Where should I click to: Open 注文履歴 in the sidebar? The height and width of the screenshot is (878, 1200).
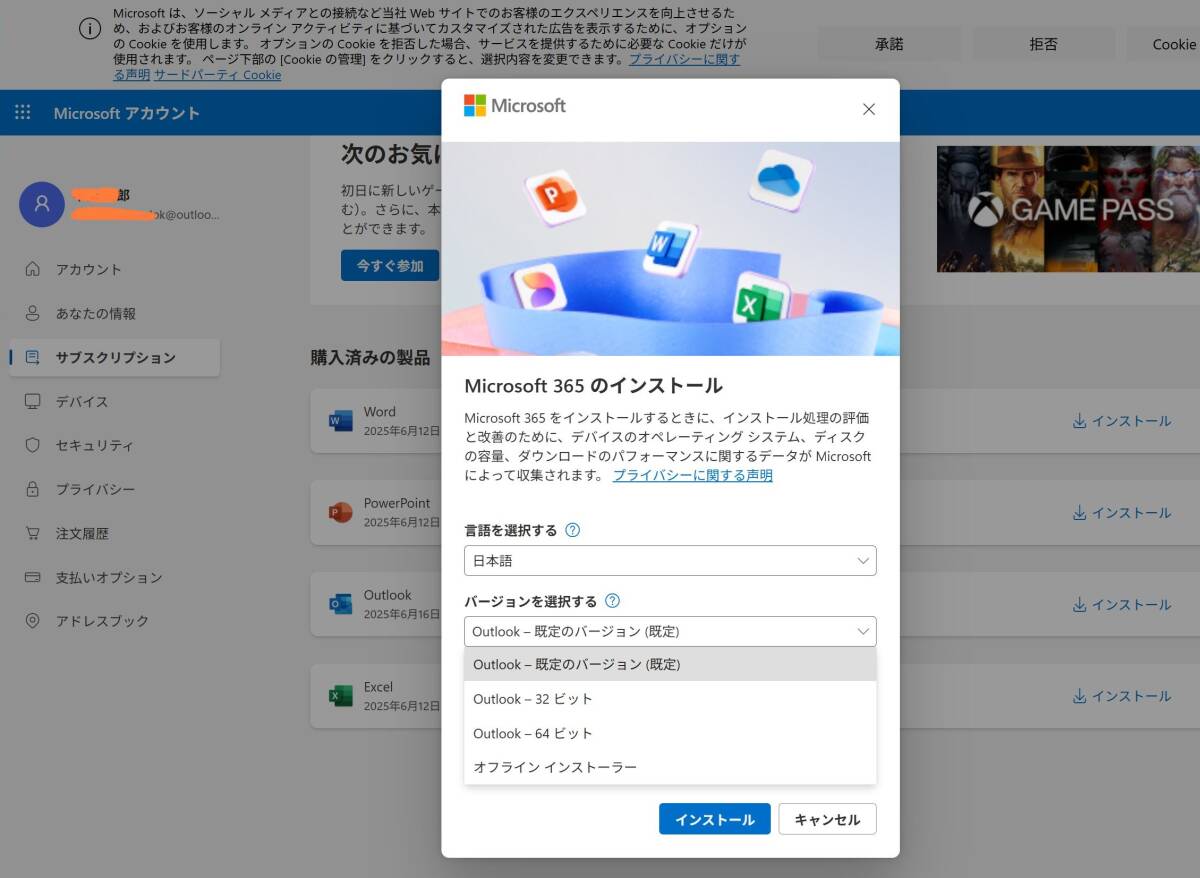tap(114, 533)
